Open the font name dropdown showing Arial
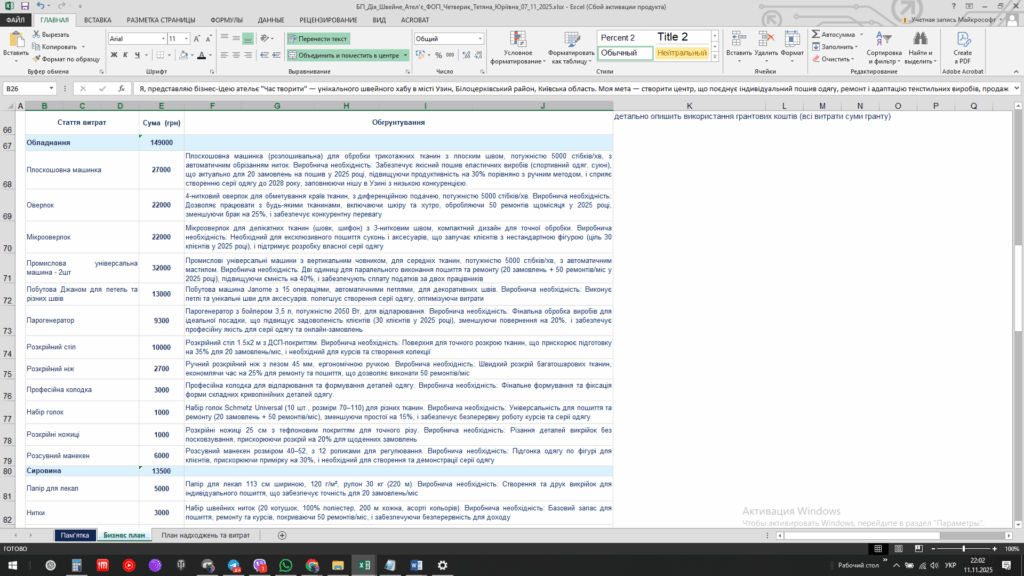The image size is (1024, 576). (160, 39)
